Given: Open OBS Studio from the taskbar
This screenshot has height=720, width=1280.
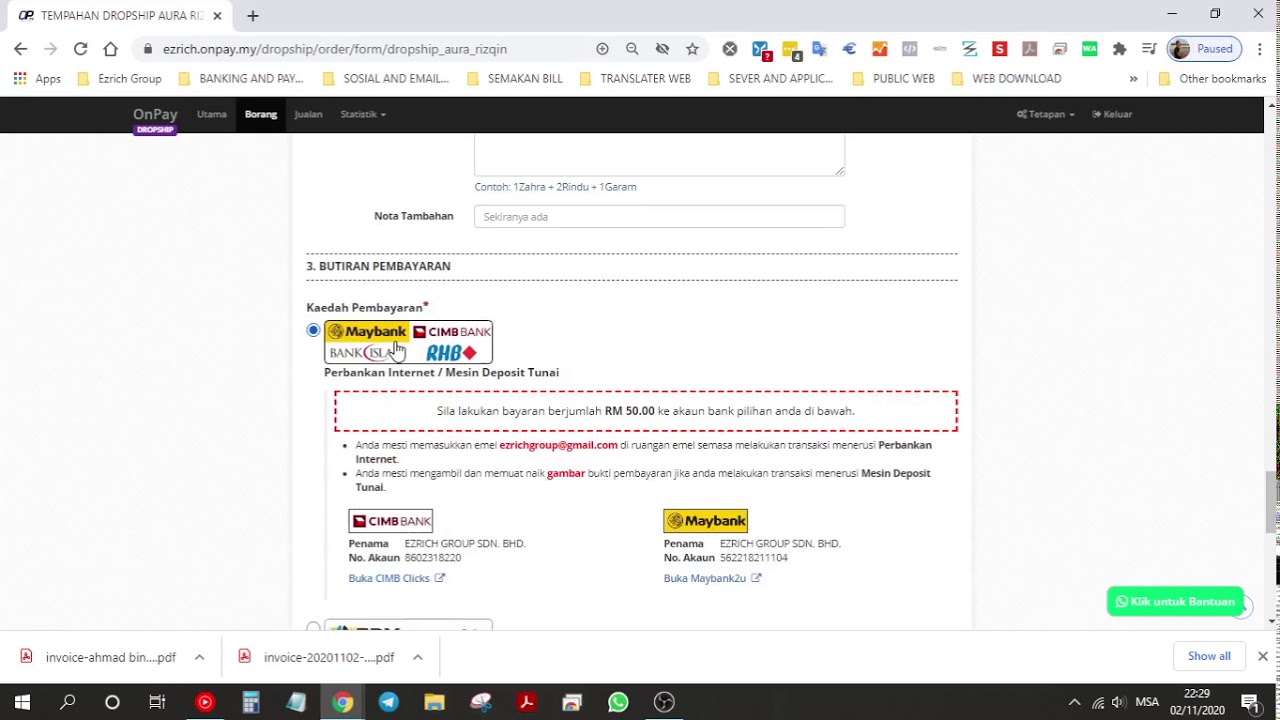Looking at the screenshot, I should (x=664, y=702).
